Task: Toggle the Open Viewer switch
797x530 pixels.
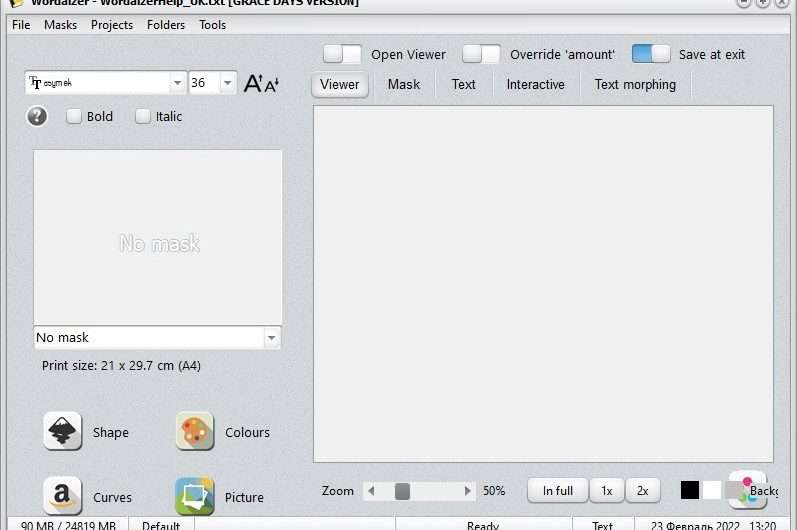Action: point(342,54)
